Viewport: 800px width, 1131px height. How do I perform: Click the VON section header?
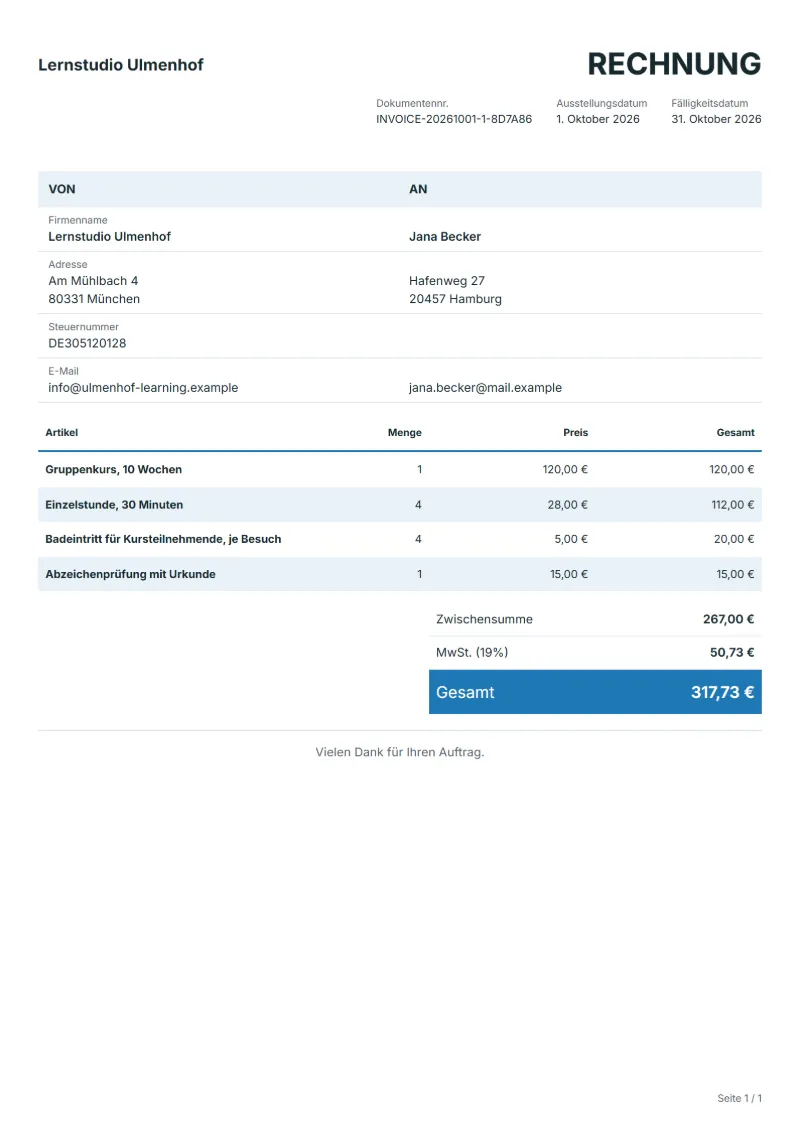[x=62, y=189]
